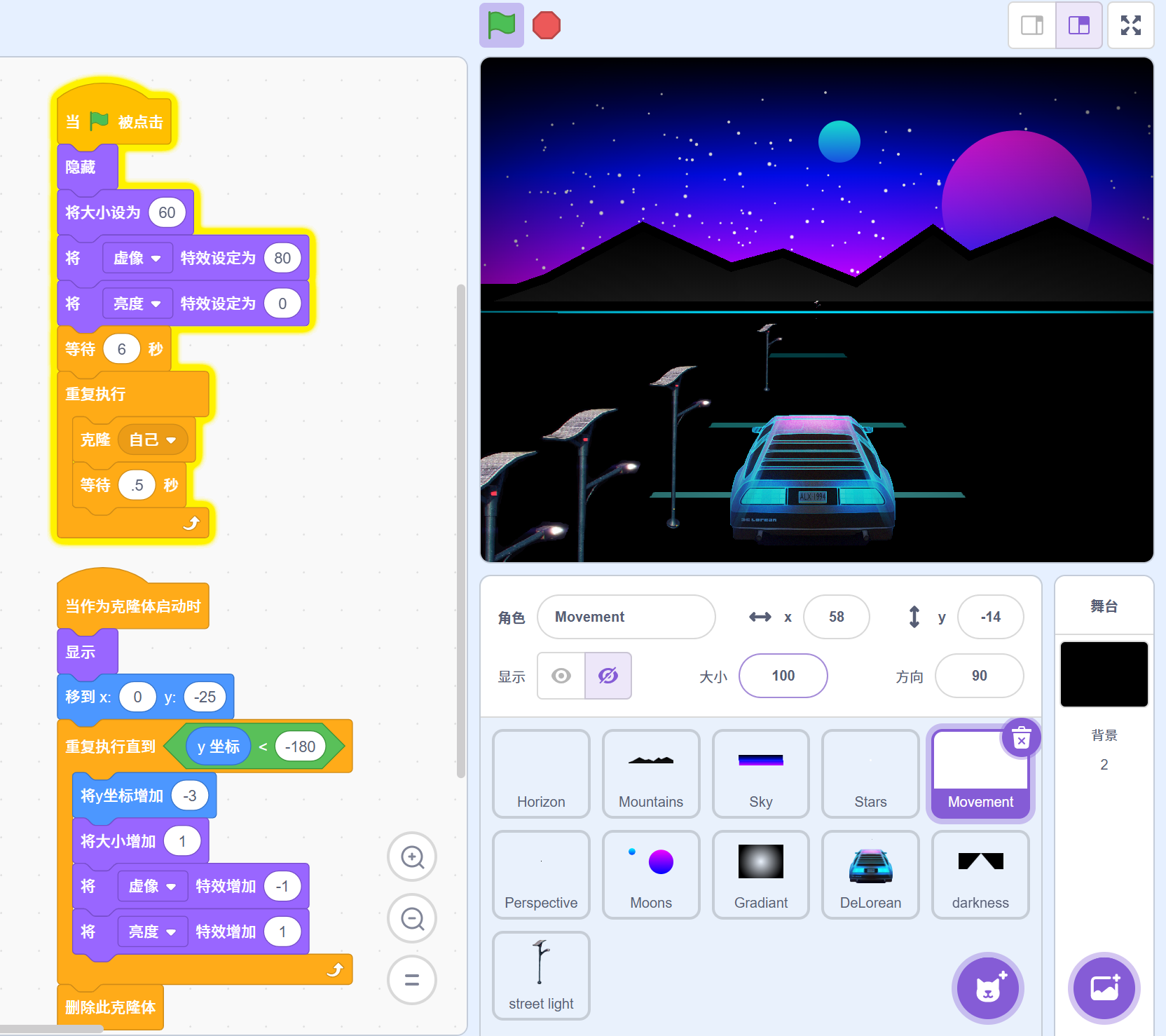Show the sprite using the eye toggle
Viewport: 1166px width, 1036px height.
[x=561, y=676]
